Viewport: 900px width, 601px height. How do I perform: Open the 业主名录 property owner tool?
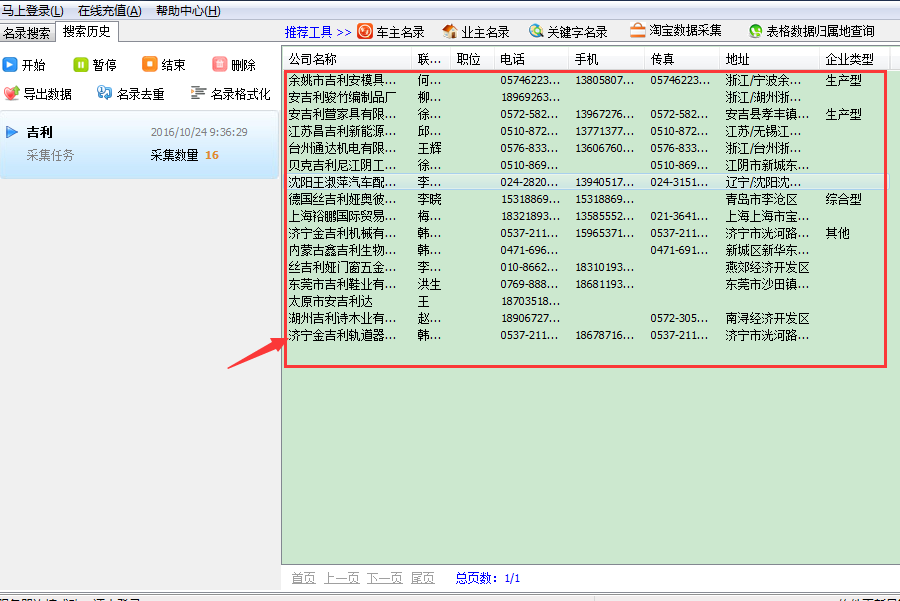pyautogui.click(x=476, y=31)
